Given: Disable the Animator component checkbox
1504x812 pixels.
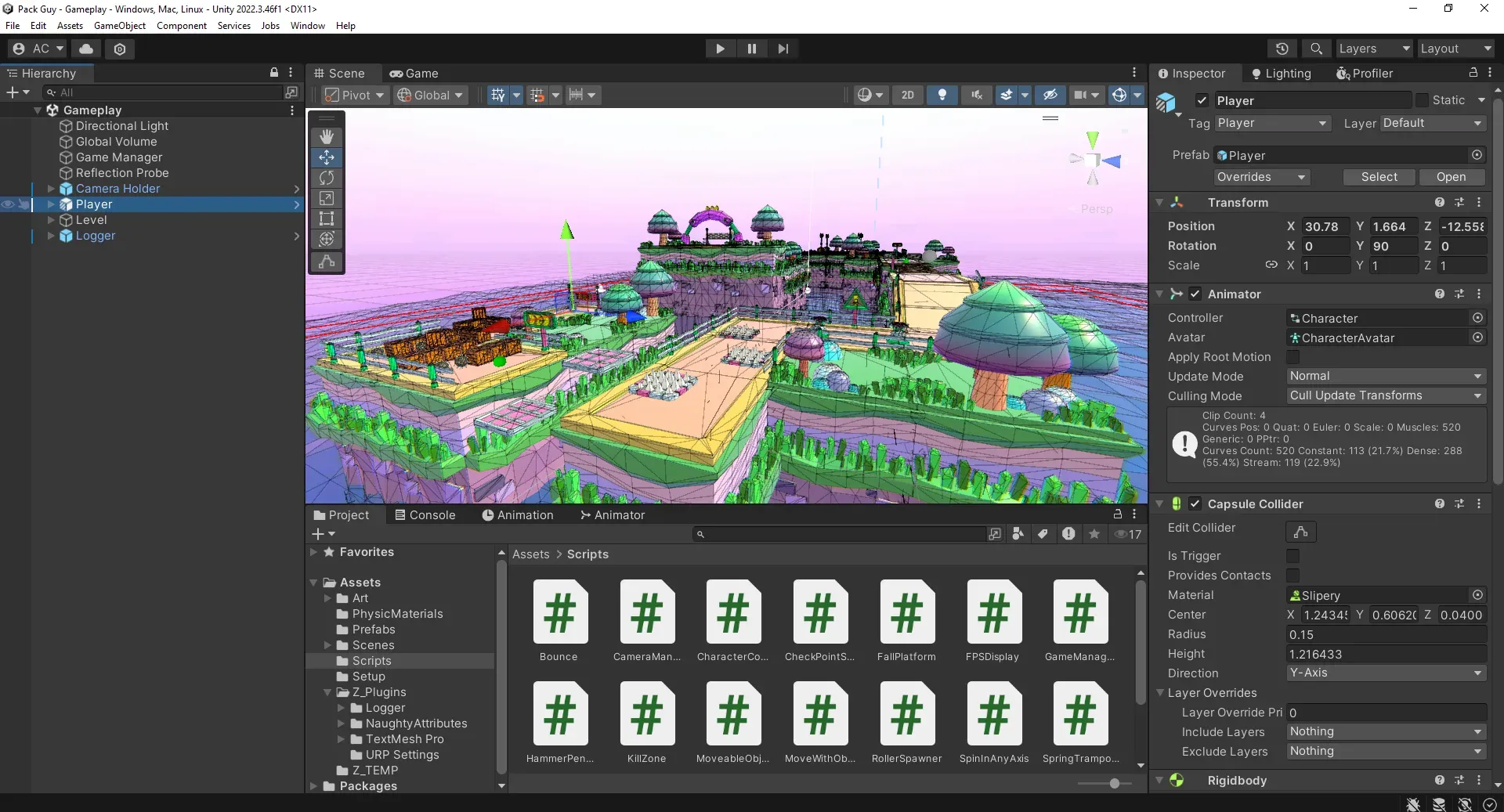Looking at the screenshot, I should (1195, 294).
